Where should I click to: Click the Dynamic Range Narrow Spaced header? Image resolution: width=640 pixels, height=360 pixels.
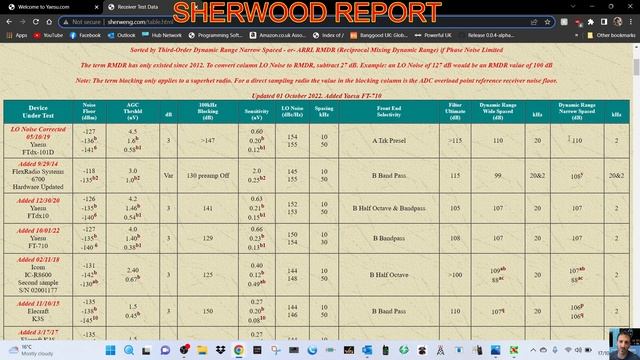[x=577, y=112]
